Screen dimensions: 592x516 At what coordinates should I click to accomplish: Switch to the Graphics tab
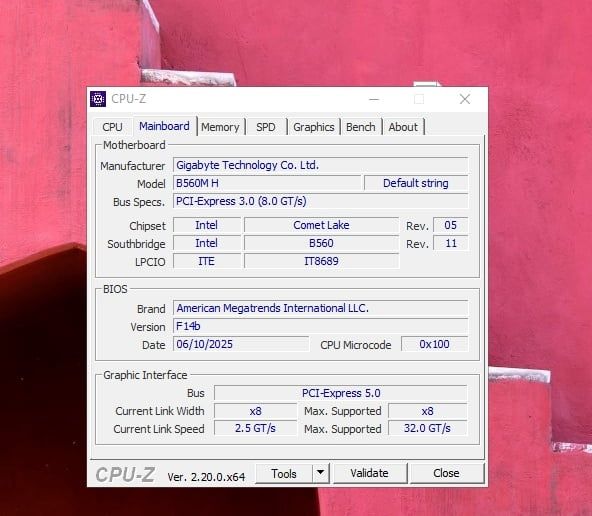click(314, 127)
